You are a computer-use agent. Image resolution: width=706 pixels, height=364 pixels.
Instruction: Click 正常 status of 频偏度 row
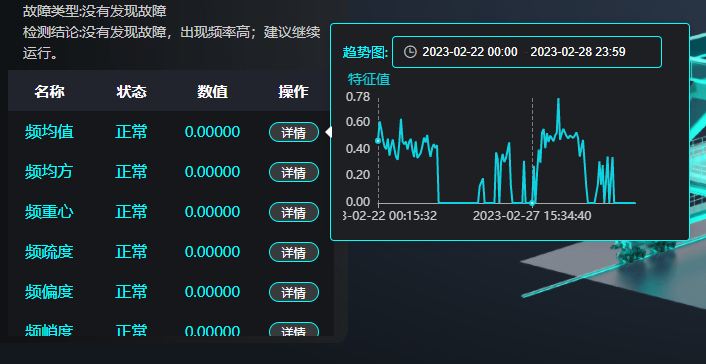click(x=131, y=291)
